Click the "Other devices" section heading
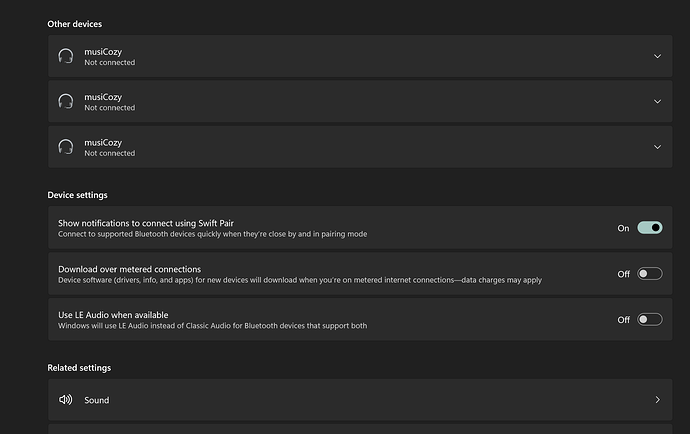Image resolution: width=690 pixels, height=434 pixels. click(x=74, y=23)
